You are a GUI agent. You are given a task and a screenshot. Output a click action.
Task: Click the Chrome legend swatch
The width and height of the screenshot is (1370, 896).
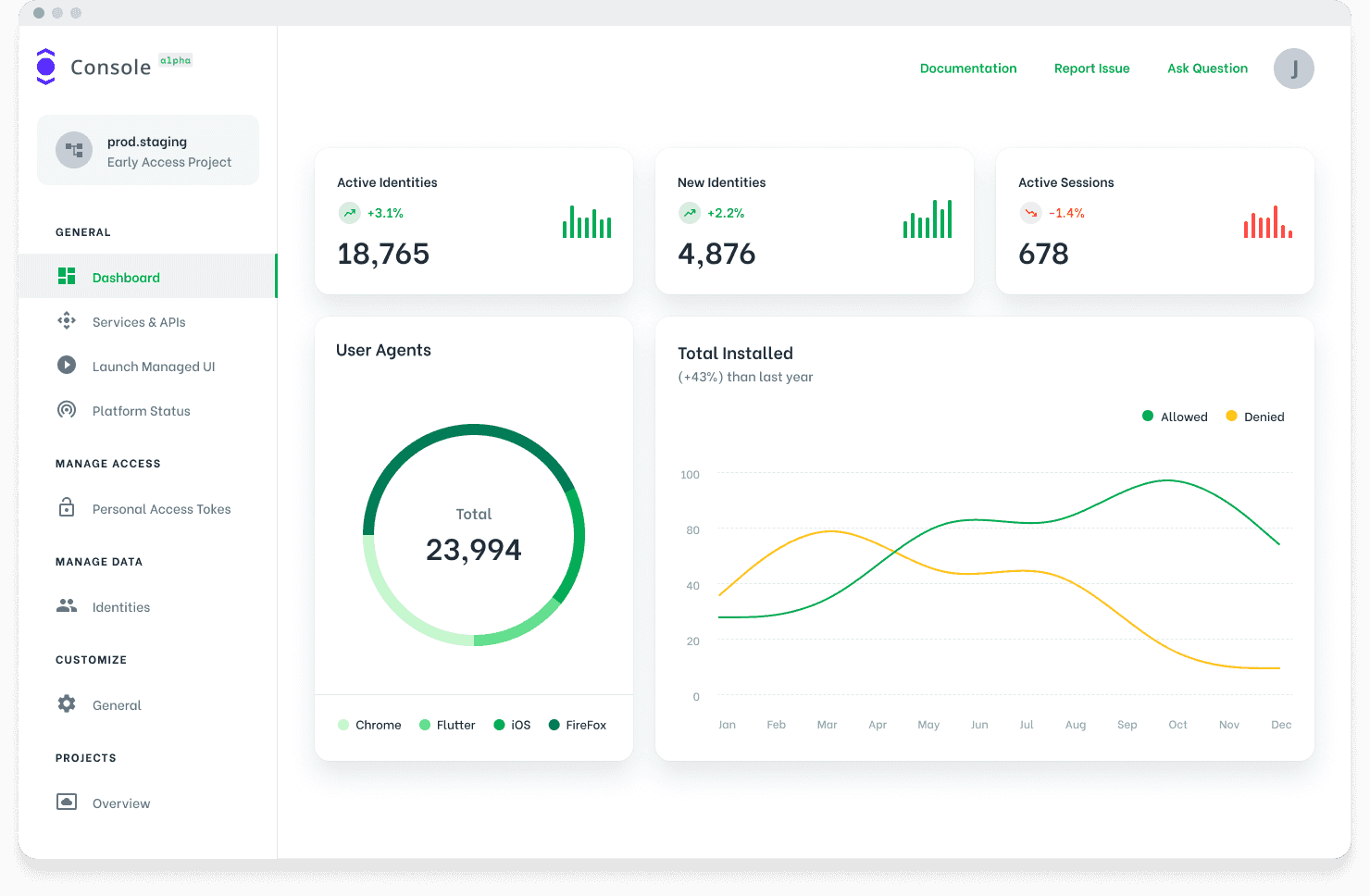click(x=343, y=725)
